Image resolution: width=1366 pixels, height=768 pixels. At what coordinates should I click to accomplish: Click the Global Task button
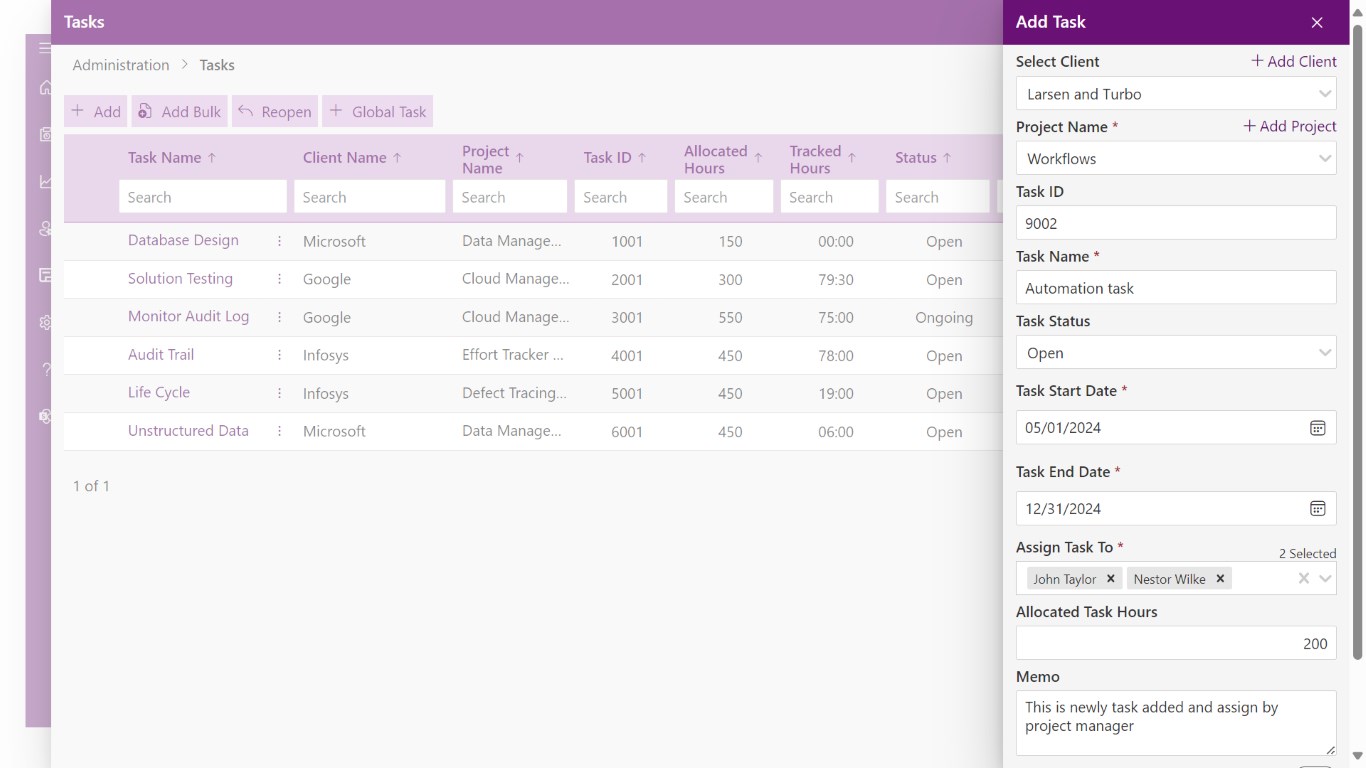378,111
